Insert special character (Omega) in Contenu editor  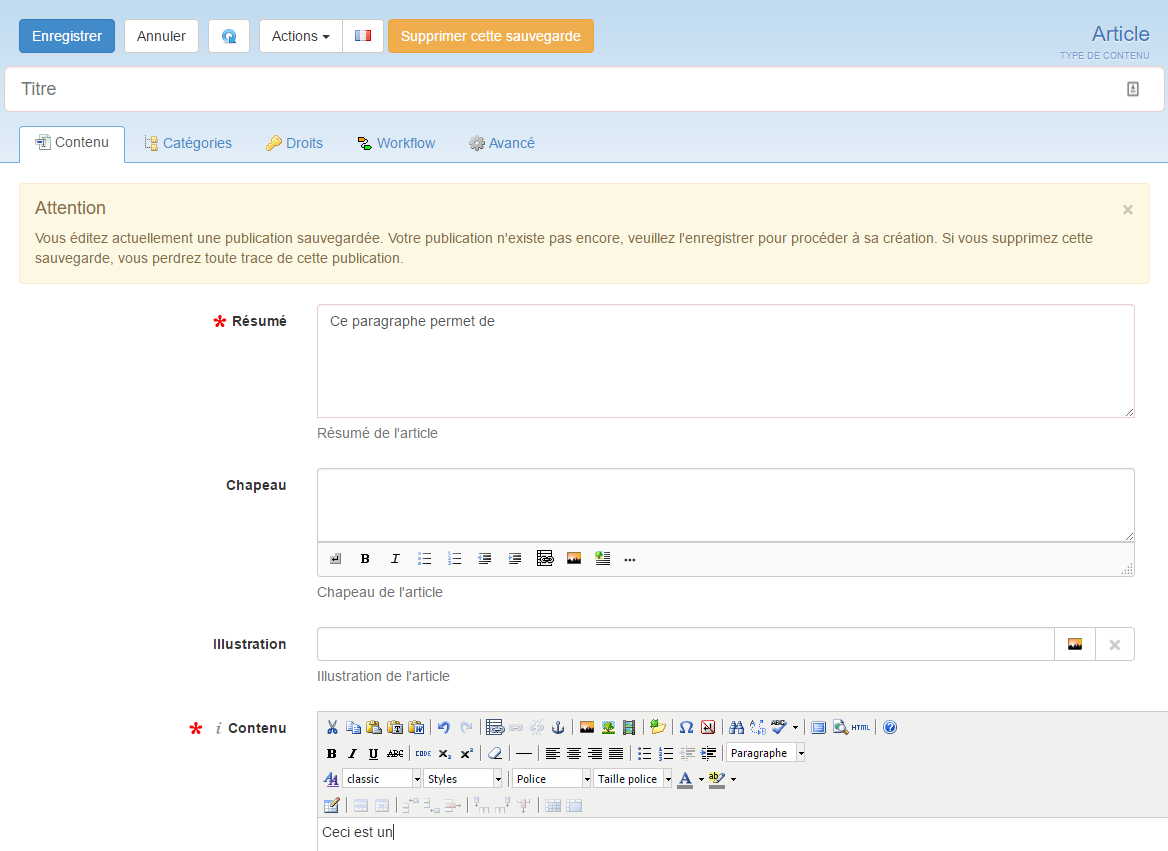click(x=687, y=727)
